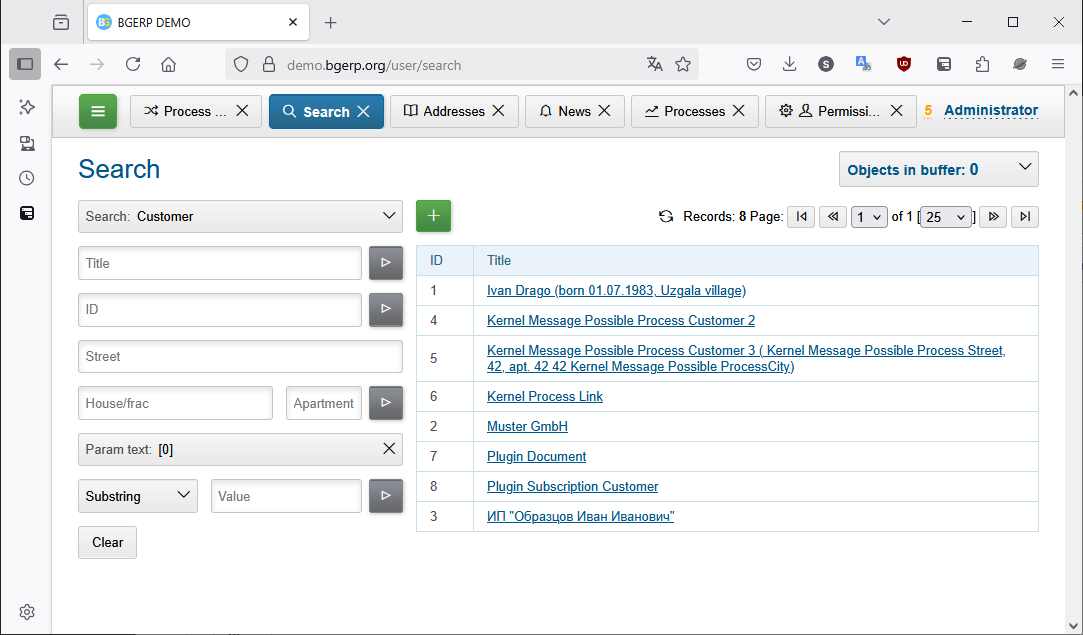Open the history clock icon in left sidebar

[26, 177]
